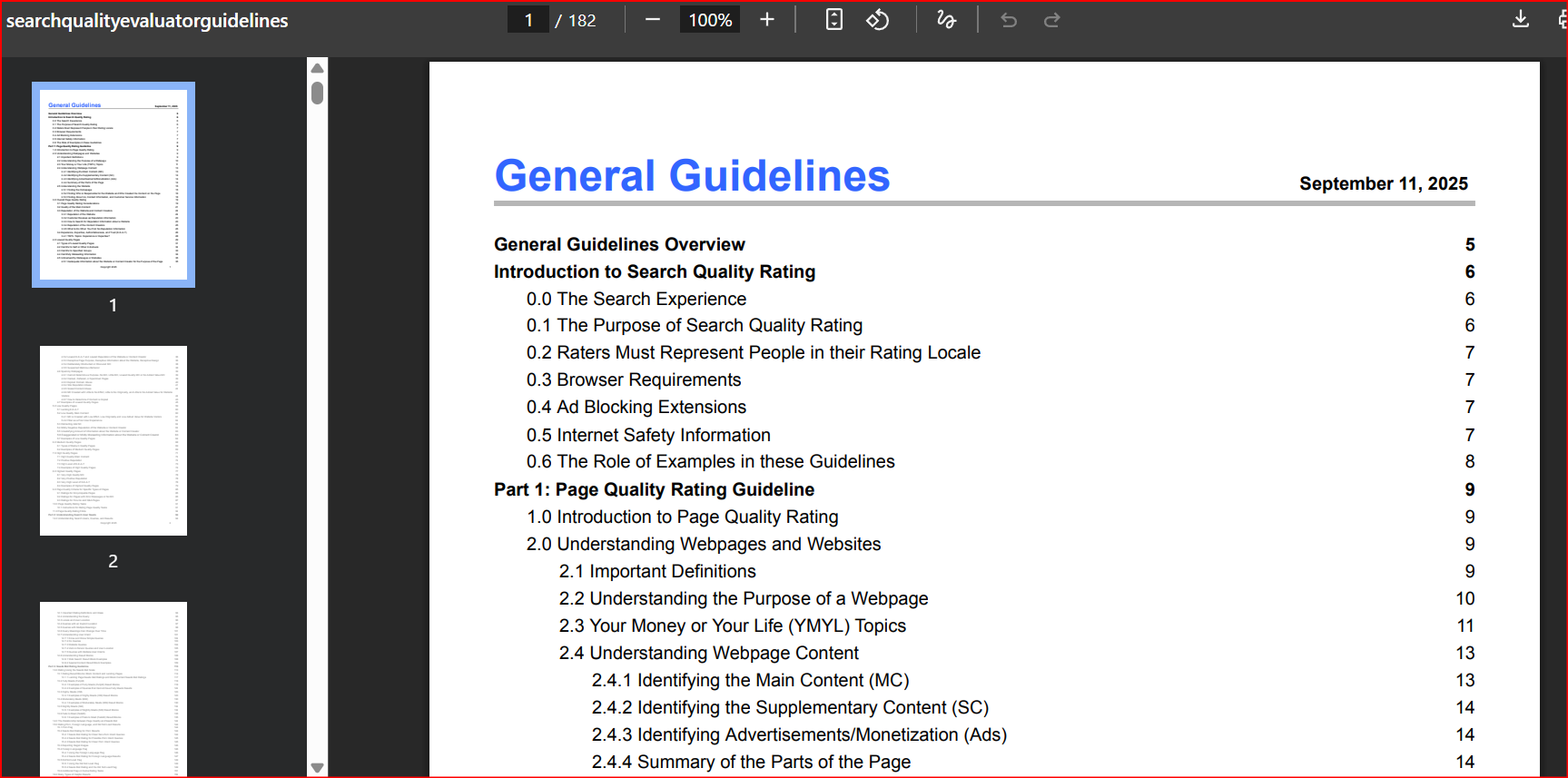Open Introduction to Search Quality Rating
The height and width of the screenshot is (778, 1568).
click(x=654, y=271)
